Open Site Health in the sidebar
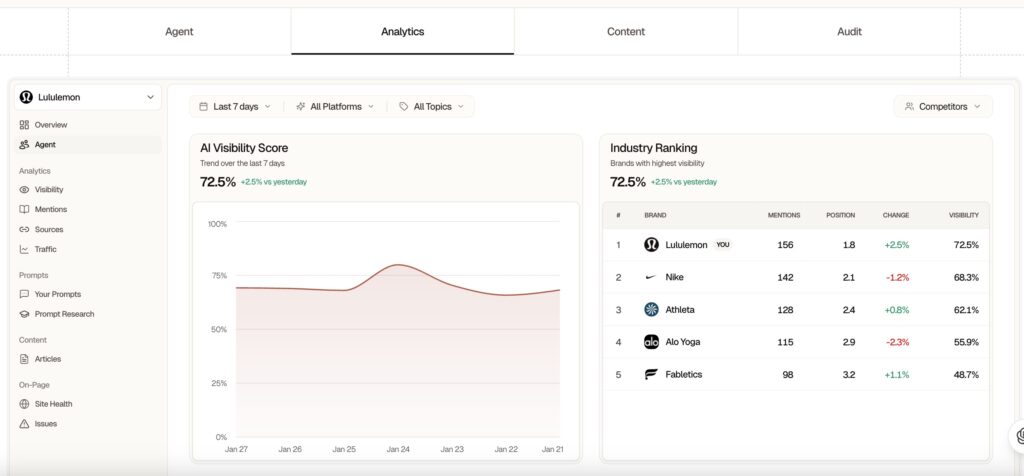The height and width of the screenshot is (476, 1024). (88, 404)
